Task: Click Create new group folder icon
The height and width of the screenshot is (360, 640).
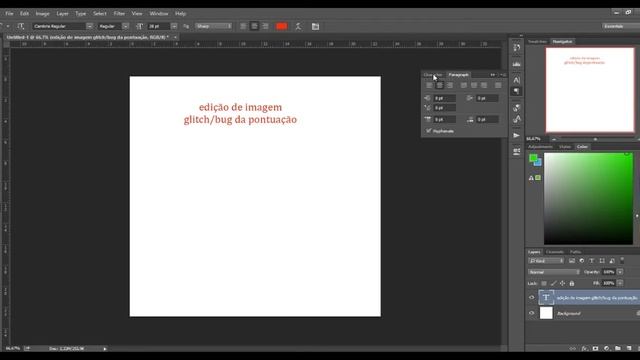Action: point(618,349)
